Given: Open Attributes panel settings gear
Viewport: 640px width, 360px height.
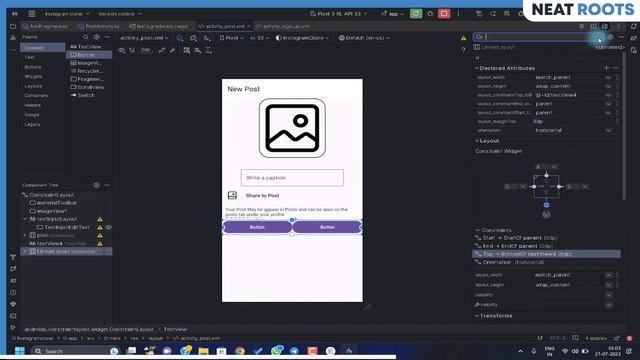Looking at the screenshot, I should pyautogui.click(x=610, y=37).
